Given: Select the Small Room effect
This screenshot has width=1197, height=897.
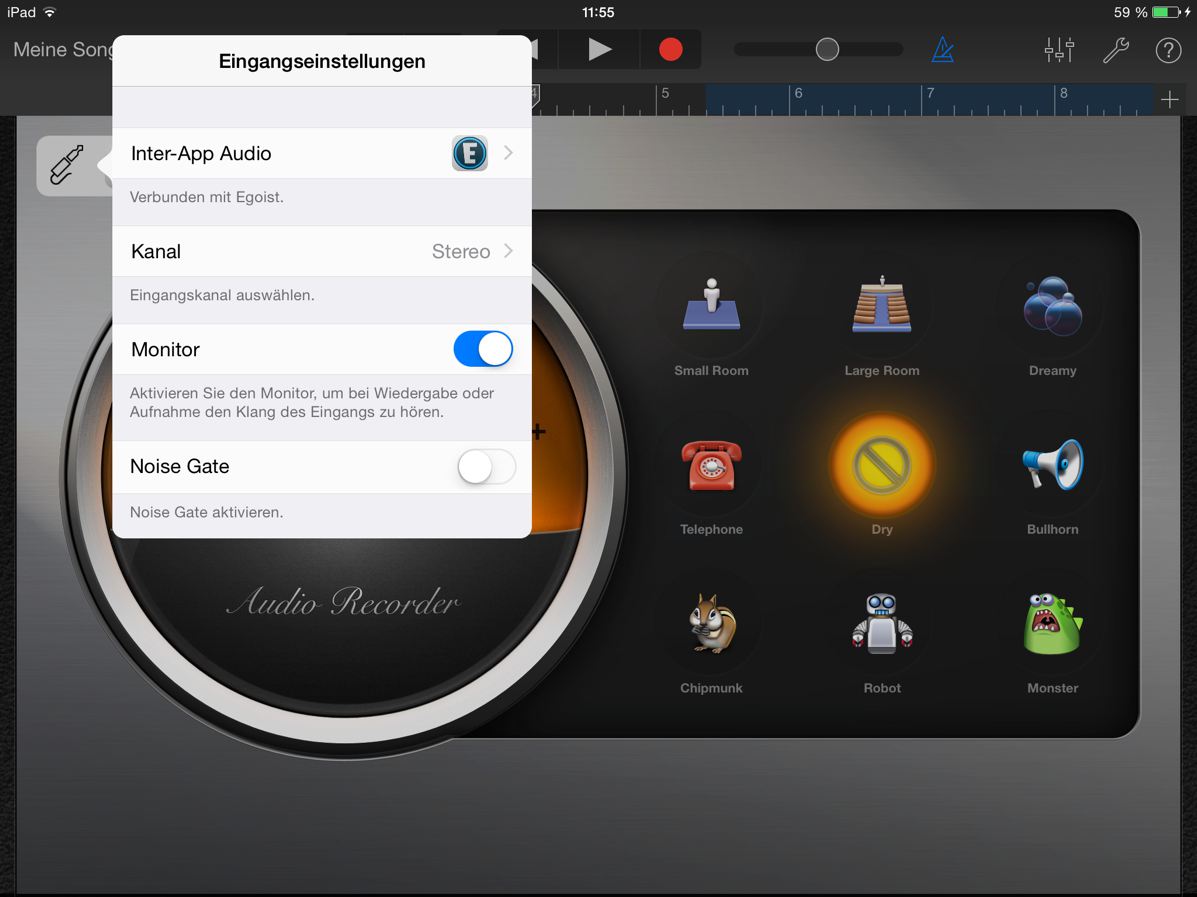Looking at the screenshot, I should click(711, 308).
